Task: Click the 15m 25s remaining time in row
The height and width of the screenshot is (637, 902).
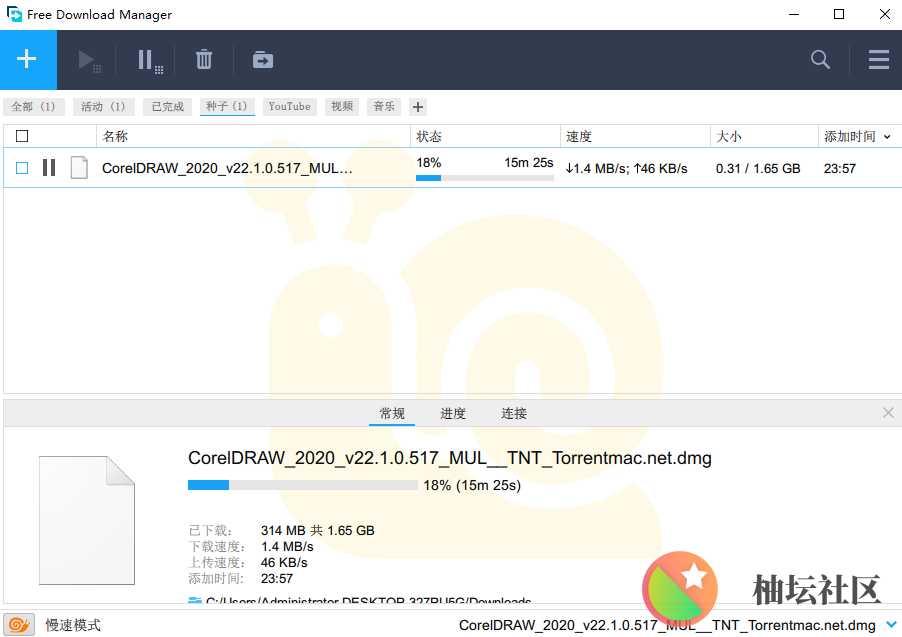Action: coord(529,163)
